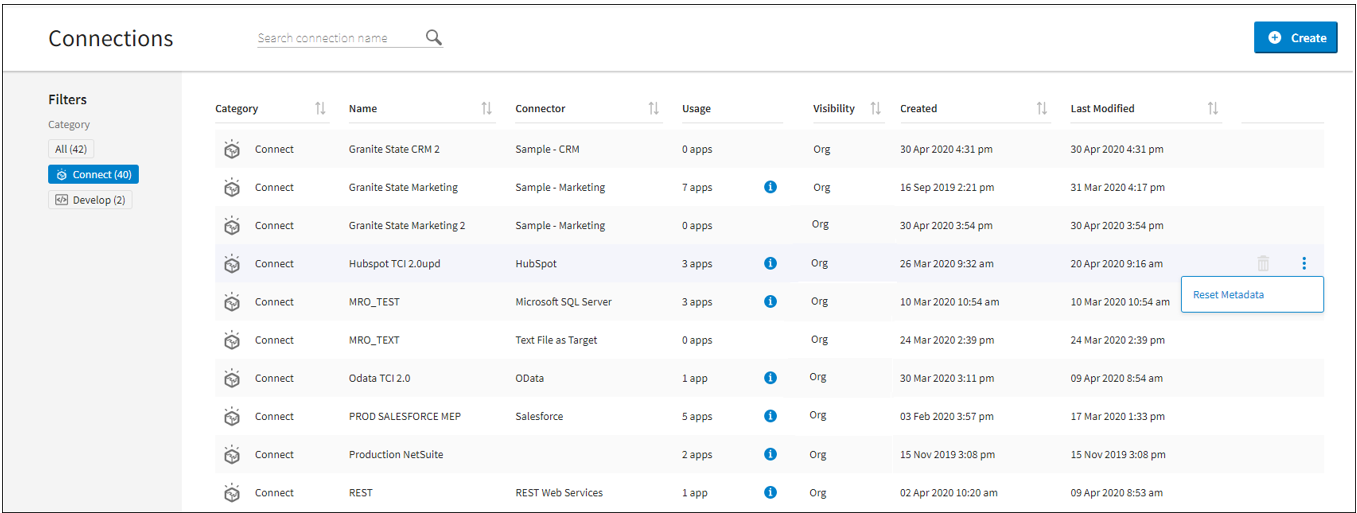Choose Reset Metadata from the menu

1228,295
